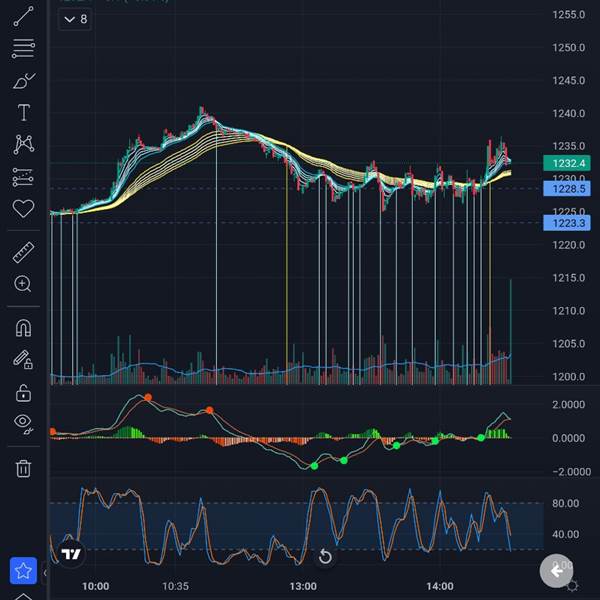The width and height of the screenshot is (600, 600).
Task: Select the Trend Line drawing tool
Action: 23,17
